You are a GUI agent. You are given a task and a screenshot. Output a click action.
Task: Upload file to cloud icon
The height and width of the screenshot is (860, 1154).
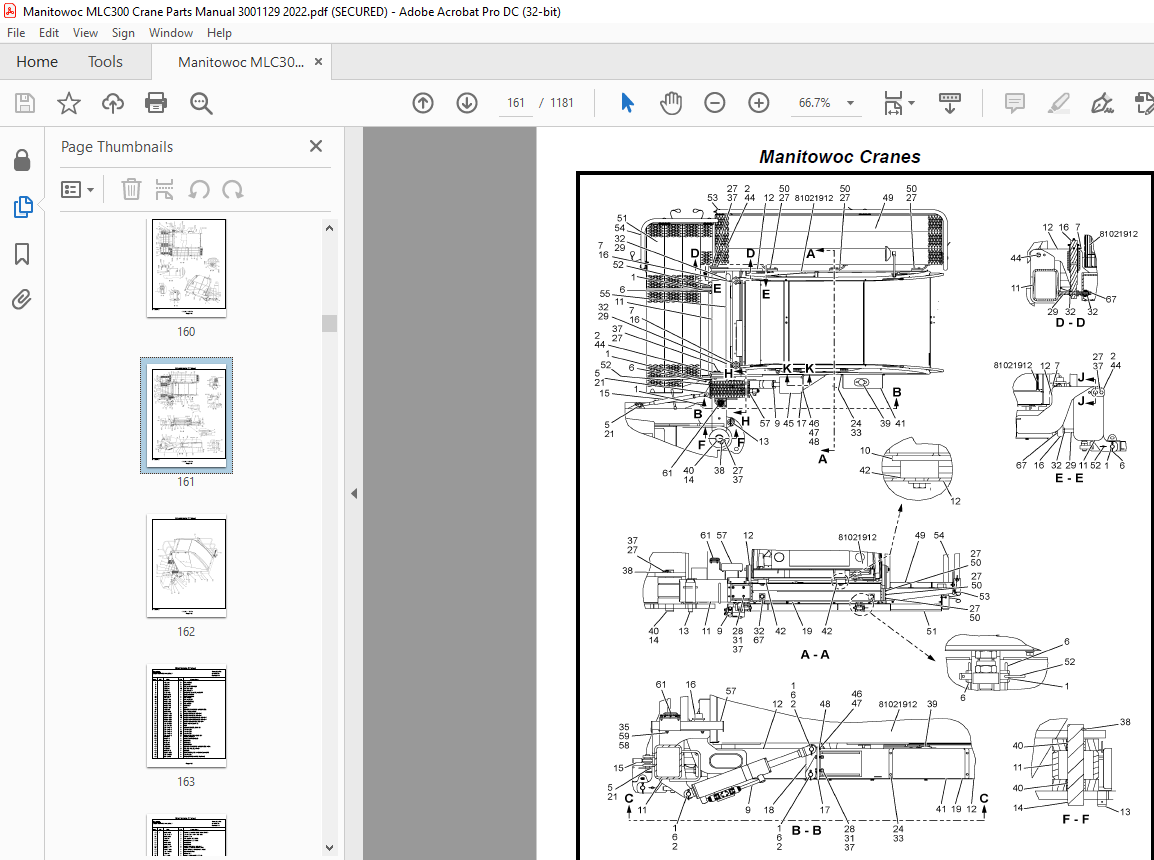113,103
